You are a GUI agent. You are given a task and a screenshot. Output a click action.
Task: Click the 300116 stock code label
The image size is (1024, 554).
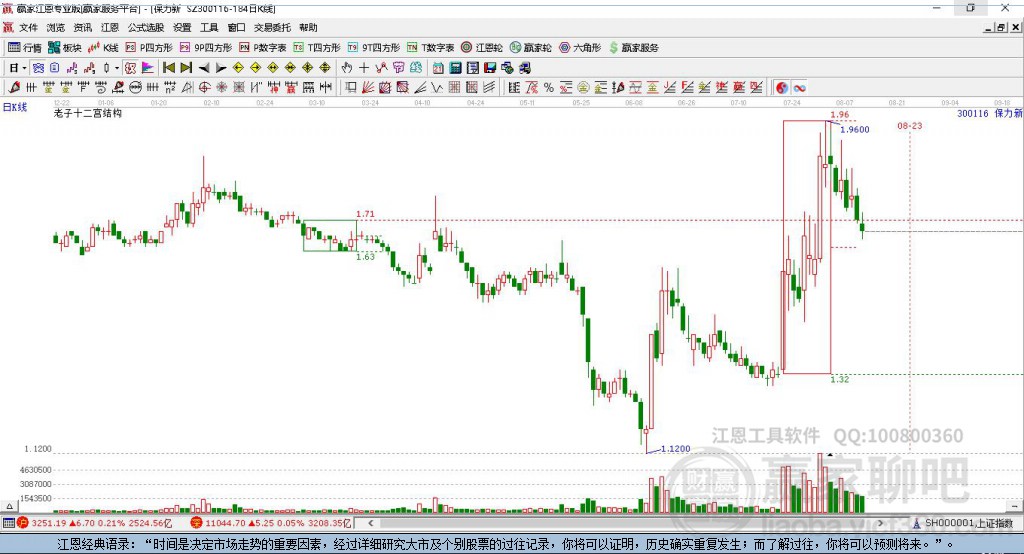(972, 113)
